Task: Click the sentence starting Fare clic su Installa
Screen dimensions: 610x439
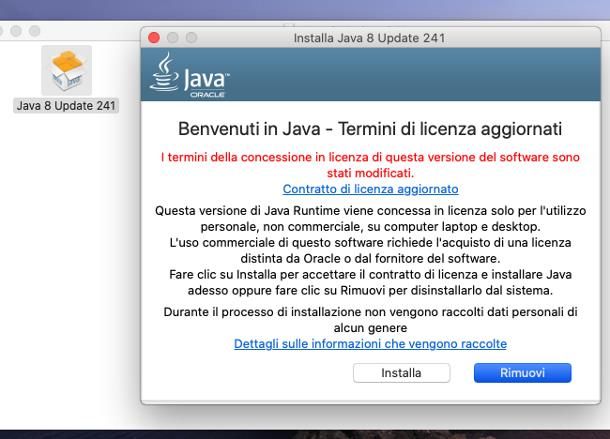Action: (x=370, y=283)
